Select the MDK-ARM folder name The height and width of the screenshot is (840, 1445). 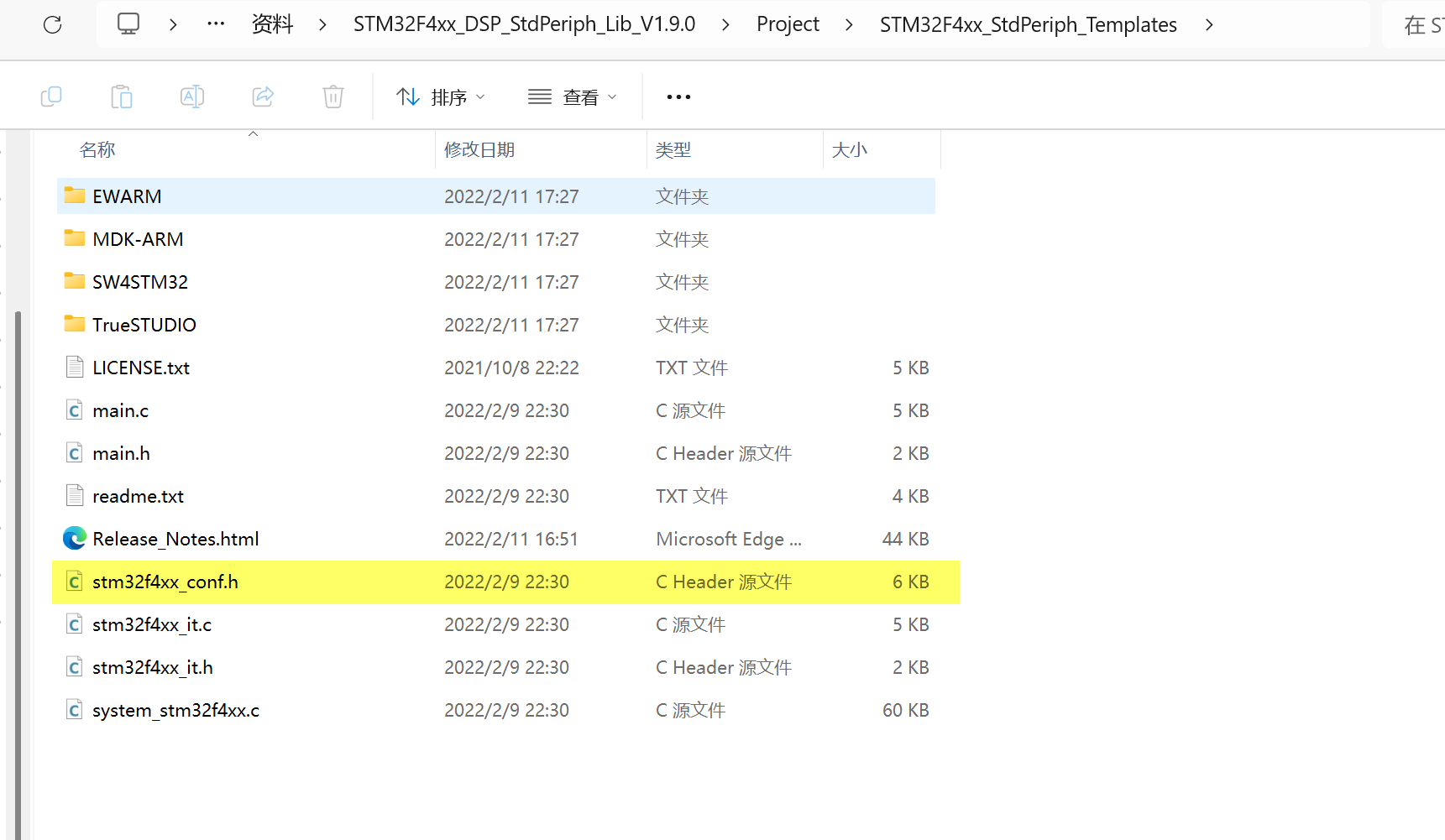click(x=138, y=238)
